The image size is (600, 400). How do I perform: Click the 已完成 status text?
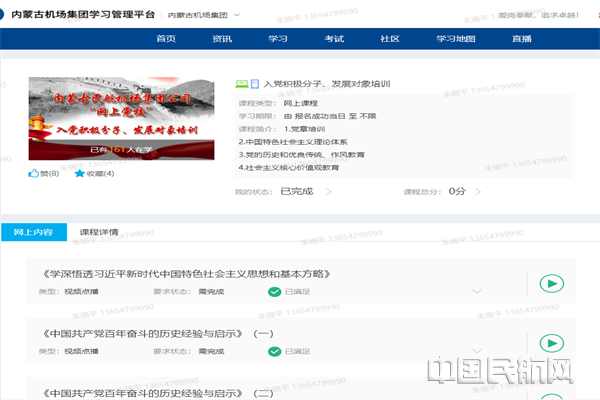[x=297, y=191]
